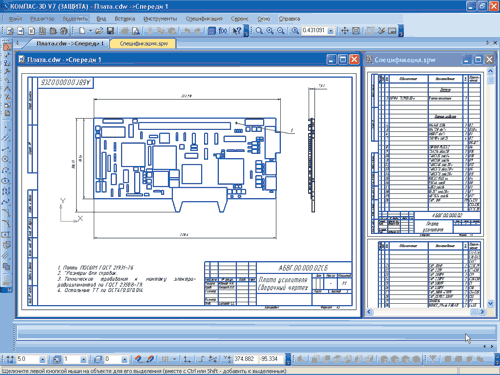This screenshot has width=500, height=375.
Task: Switch to the Спецификация.spw tab
Action: 144,43
